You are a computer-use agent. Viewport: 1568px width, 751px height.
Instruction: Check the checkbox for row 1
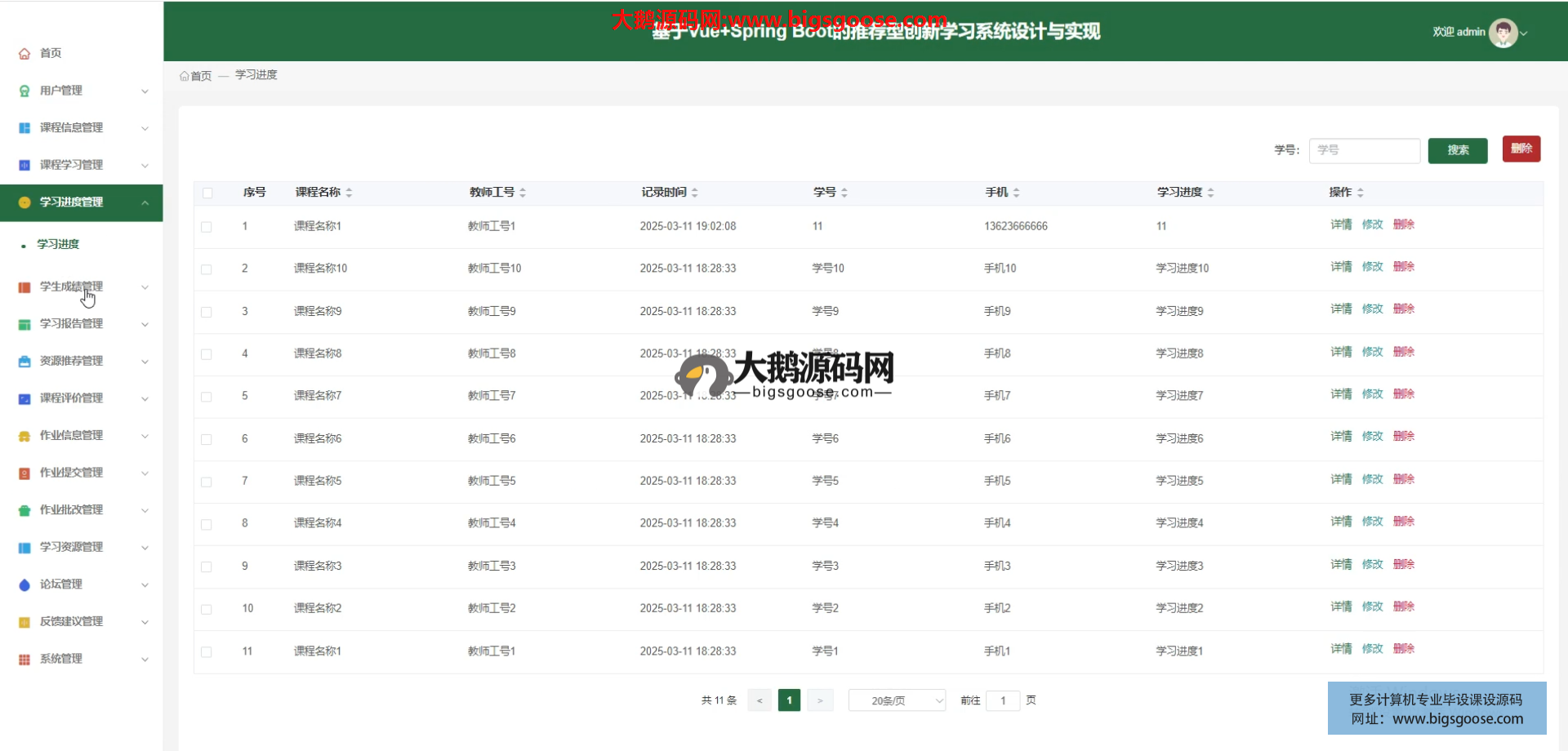pos(207,227)
